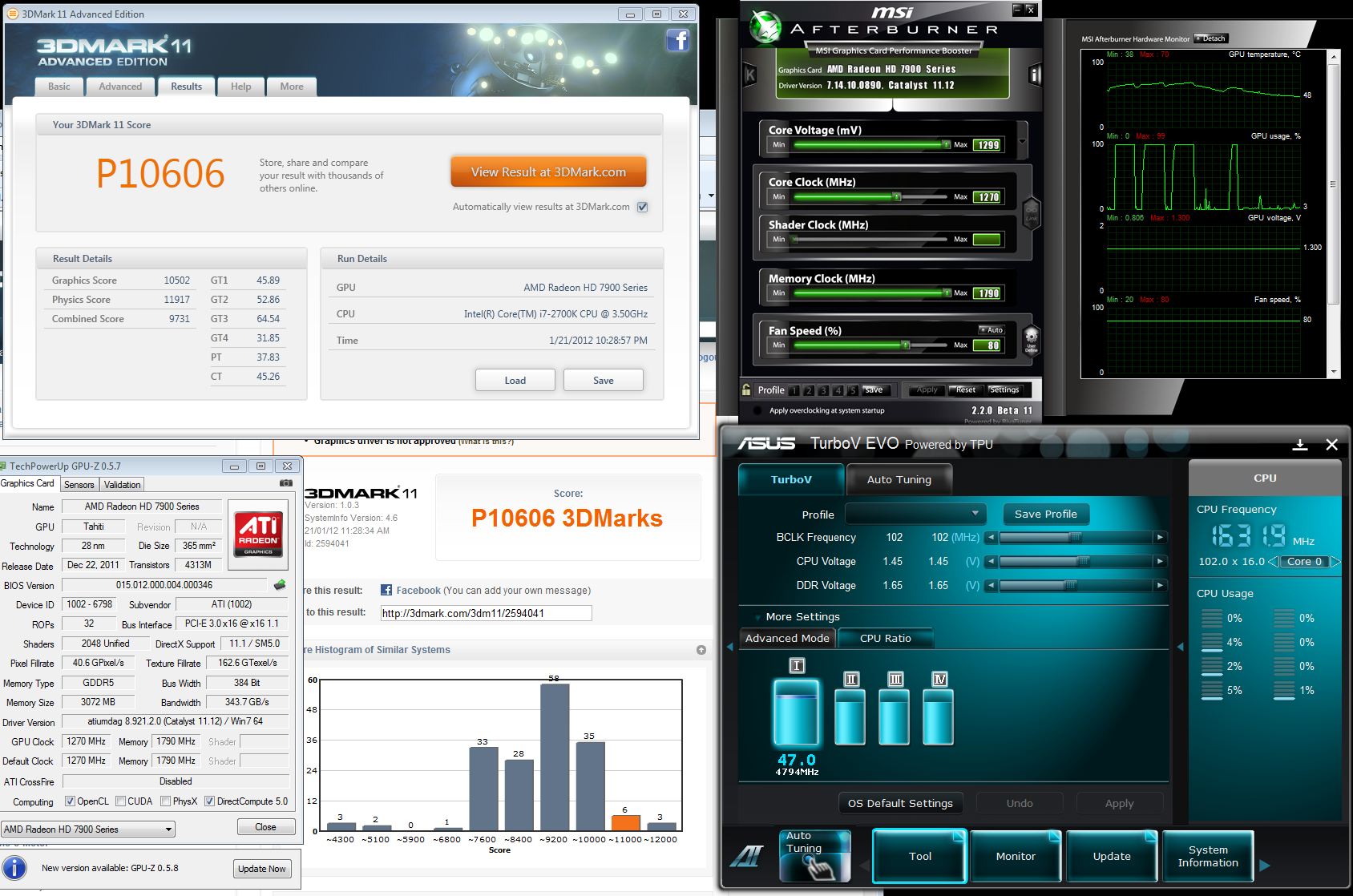Toggle the fan speed Auto button
The image size is (1353, 896).
[992, 330]
